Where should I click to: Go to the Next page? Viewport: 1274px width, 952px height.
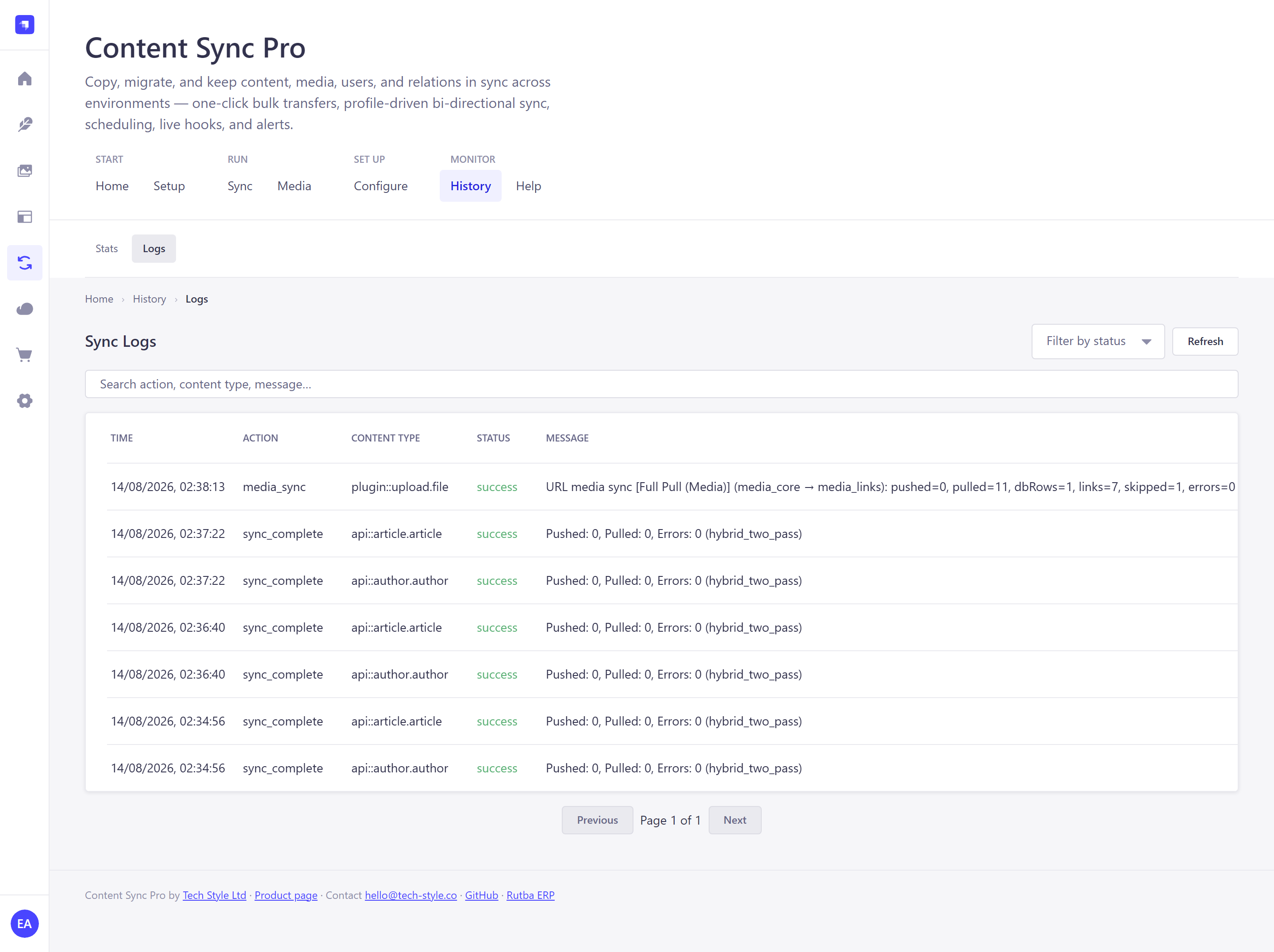pos(735,820)
